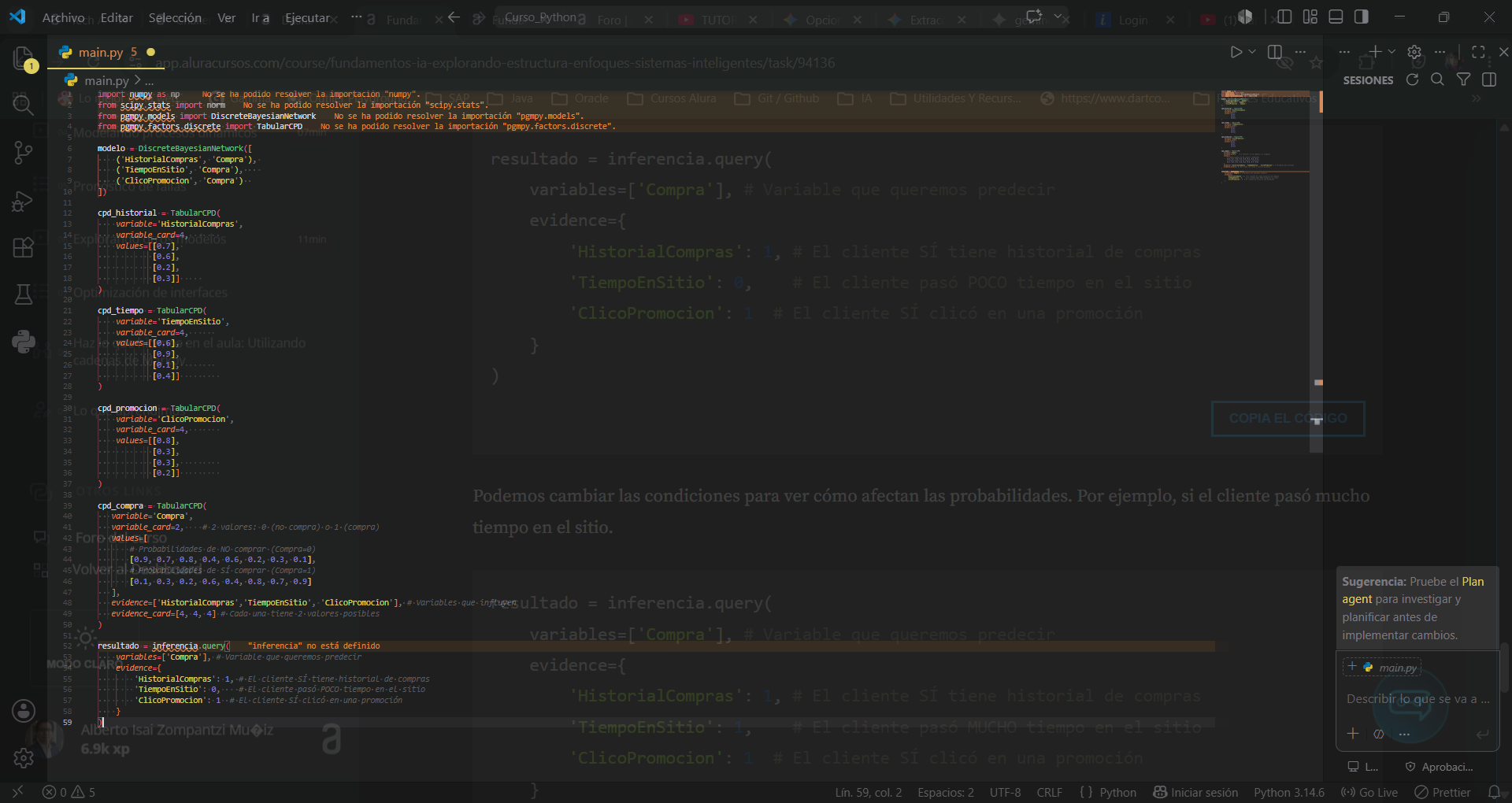Open the Ejecutar menu
The image size is (1512, 803).
pyautogui.click(x=307, y=17)
